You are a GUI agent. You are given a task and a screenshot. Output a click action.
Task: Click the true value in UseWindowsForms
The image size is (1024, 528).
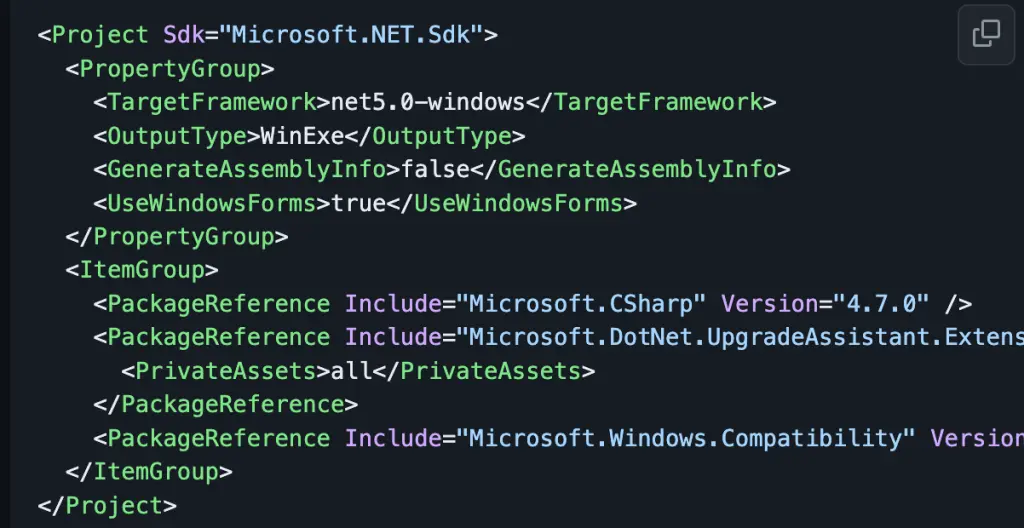358,203
